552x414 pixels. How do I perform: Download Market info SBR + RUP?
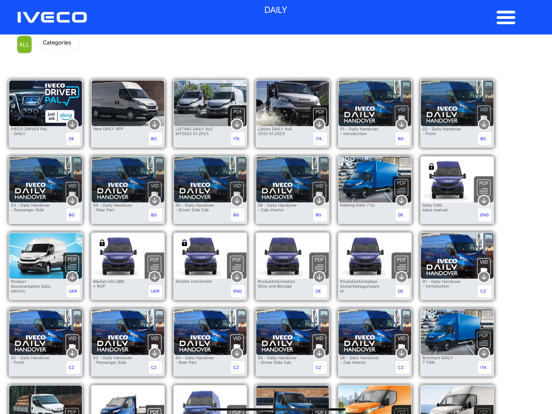click(x=155, y=277)
